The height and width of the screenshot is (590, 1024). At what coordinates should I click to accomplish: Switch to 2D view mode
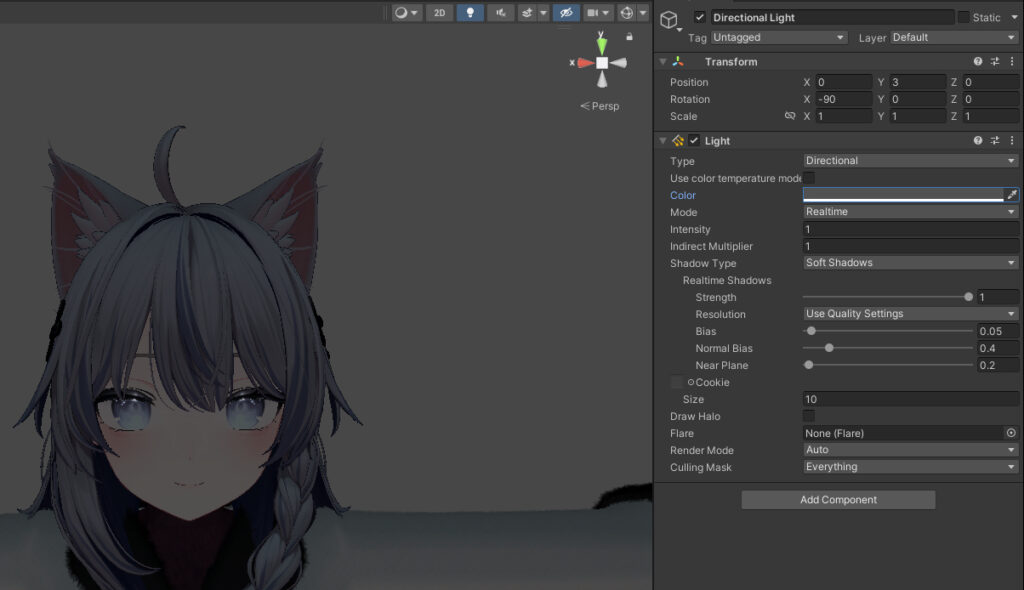pyautogui.click(x=439, y=13)
